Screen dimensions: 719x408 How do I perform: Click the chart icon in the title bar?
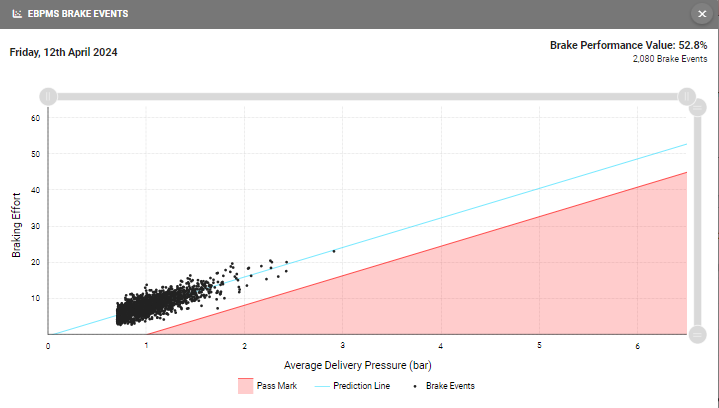click(x=16, y=14)
